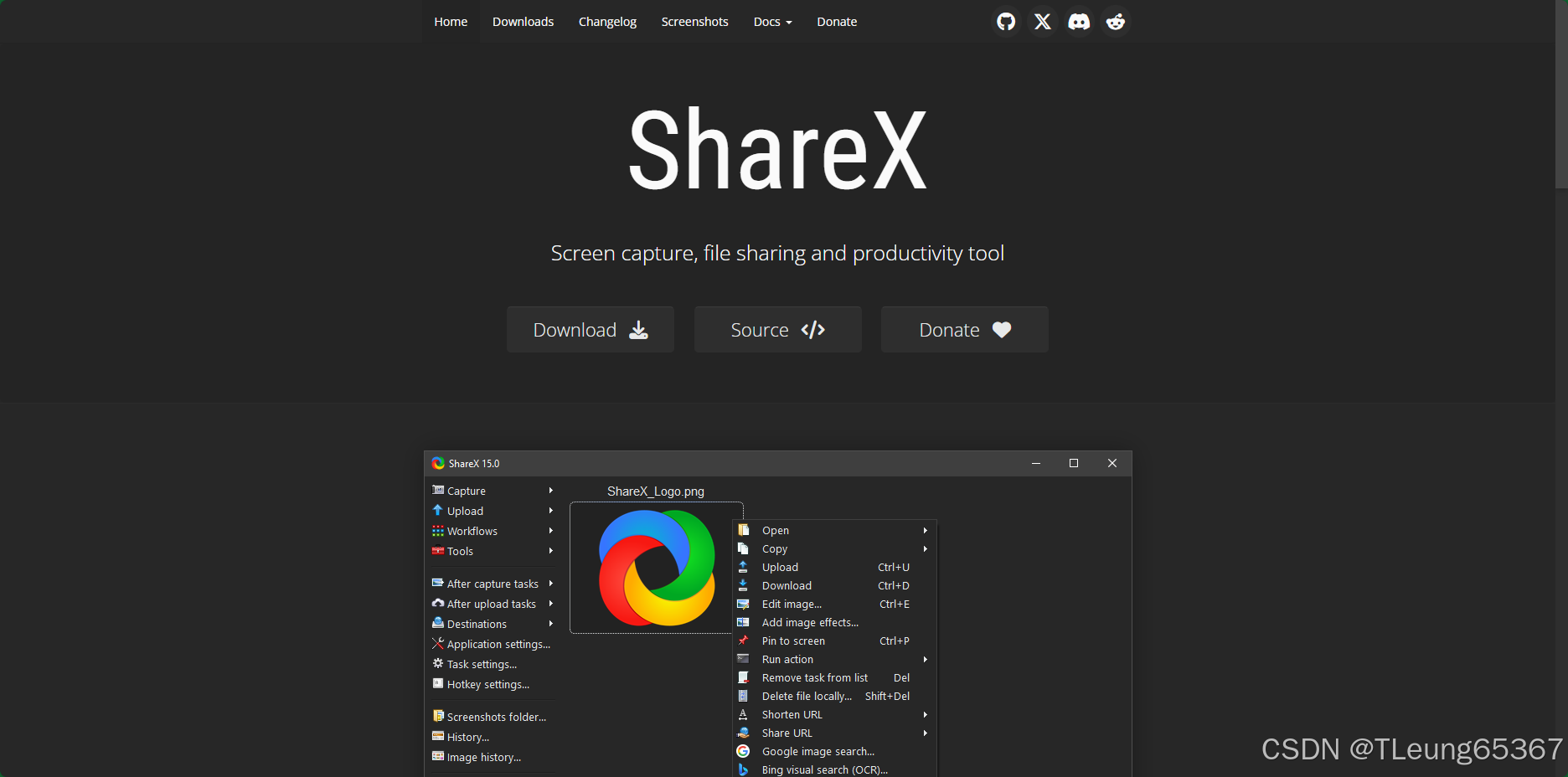
Task: Expand the After capture tasks arrow
Action: pyautogui.click(x=551, y=584)
